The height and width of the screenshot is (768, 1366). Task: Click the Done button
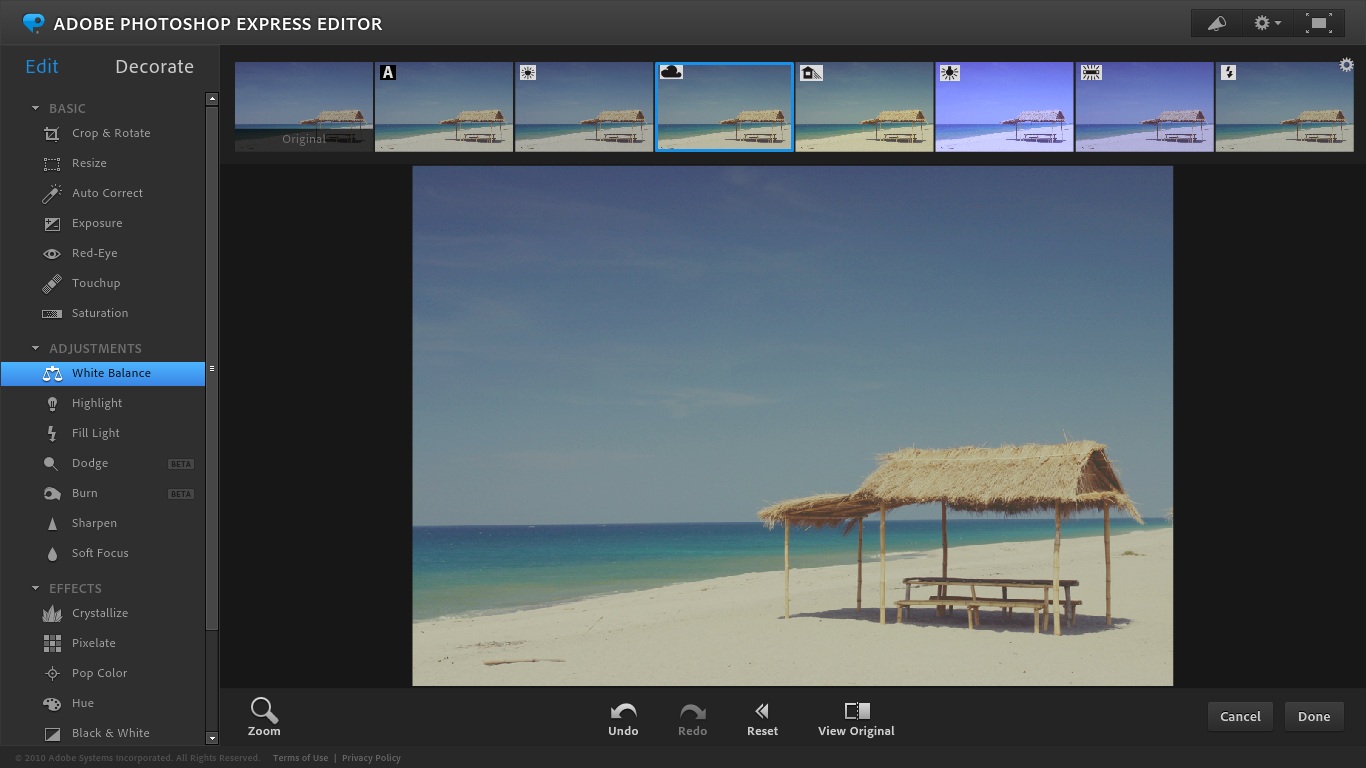(x=1313, y=716)
